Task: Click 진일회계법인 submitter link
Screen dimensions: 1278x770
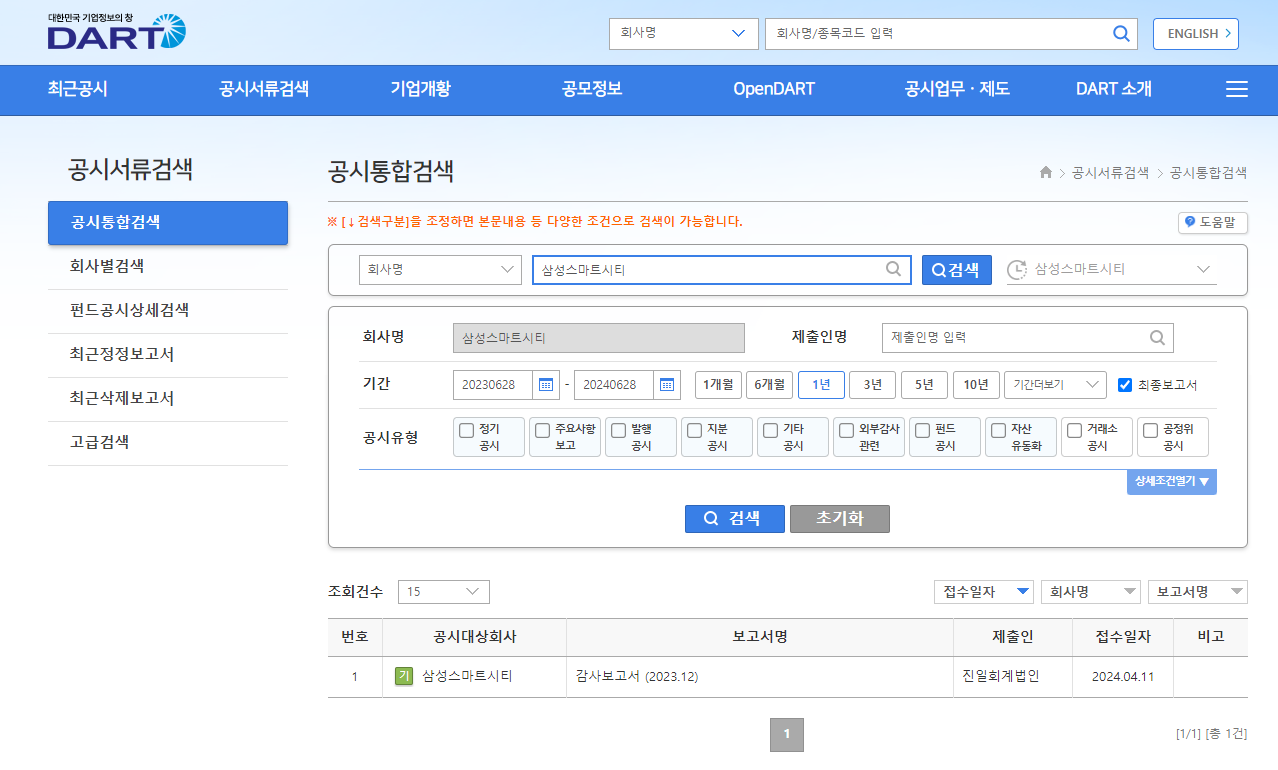Action: tap(999, 676)
